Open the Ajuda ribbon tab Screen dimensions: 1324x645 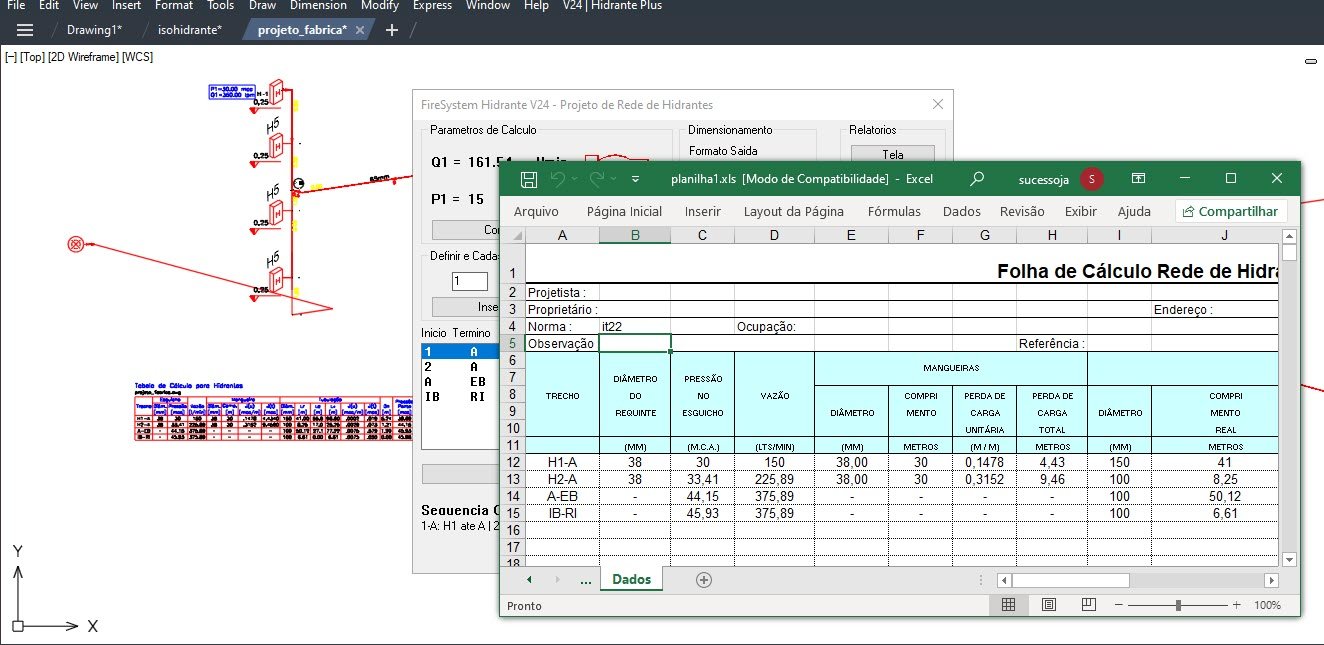(1134, 211)
